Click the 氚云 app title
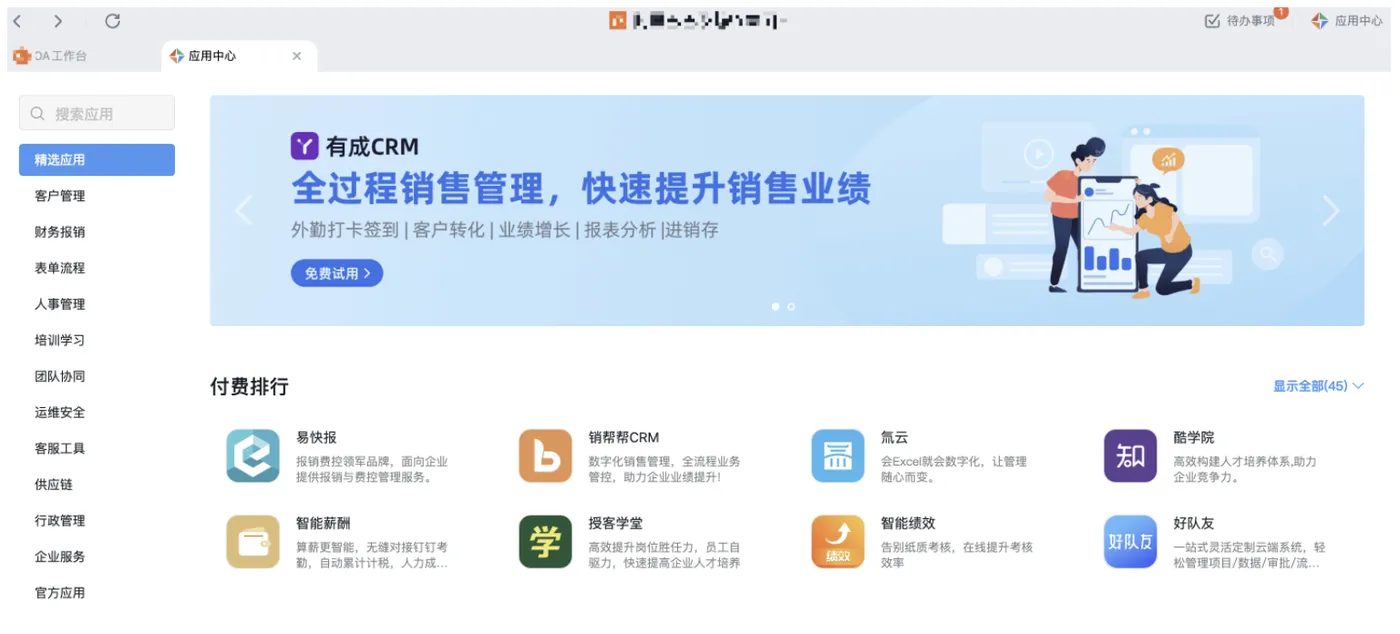The height and width of the screenshot is (634, 1400). pyautogui.click(x=894, y=438)
